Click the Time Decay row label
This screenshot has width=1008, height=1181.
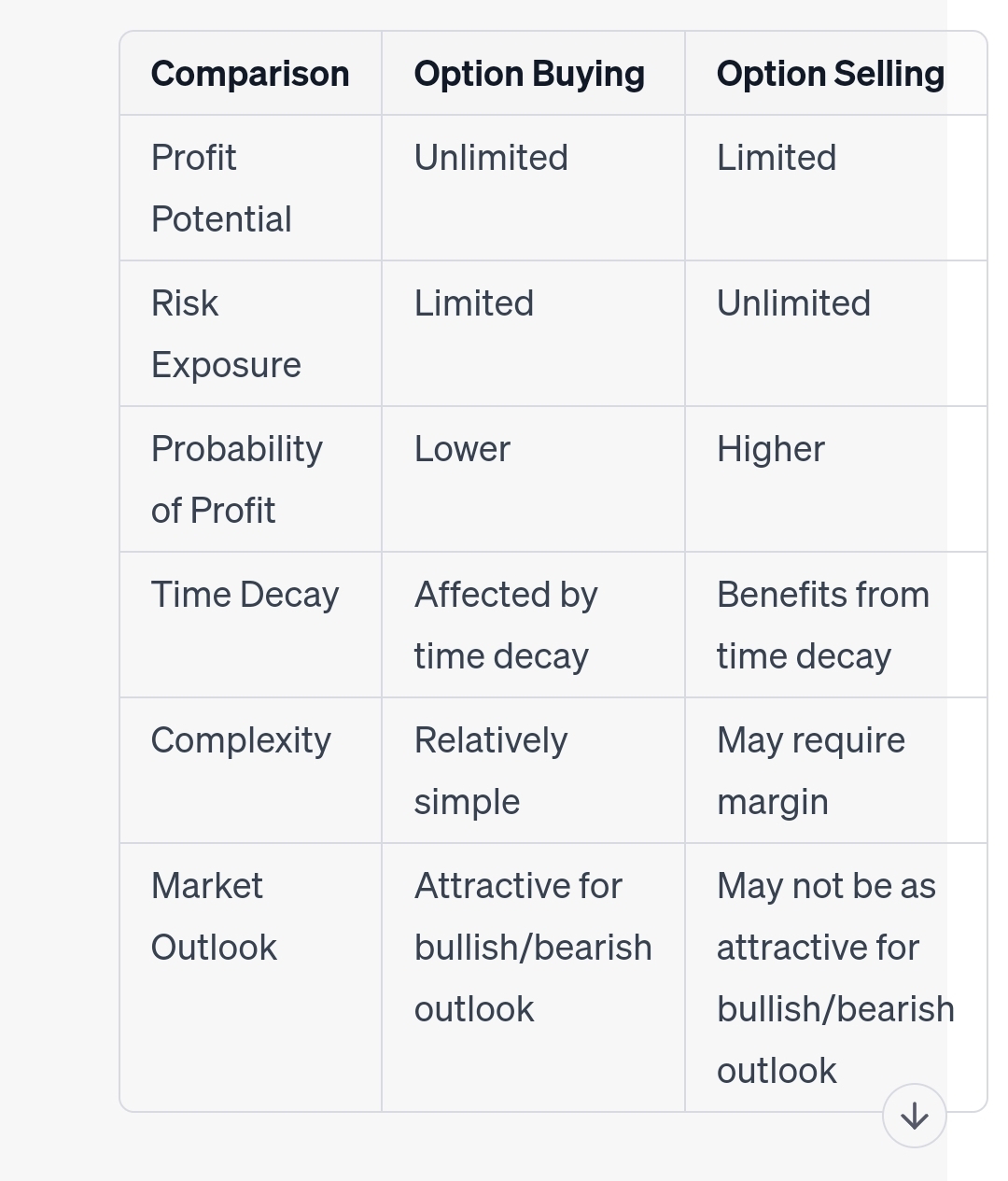(245, 595)
